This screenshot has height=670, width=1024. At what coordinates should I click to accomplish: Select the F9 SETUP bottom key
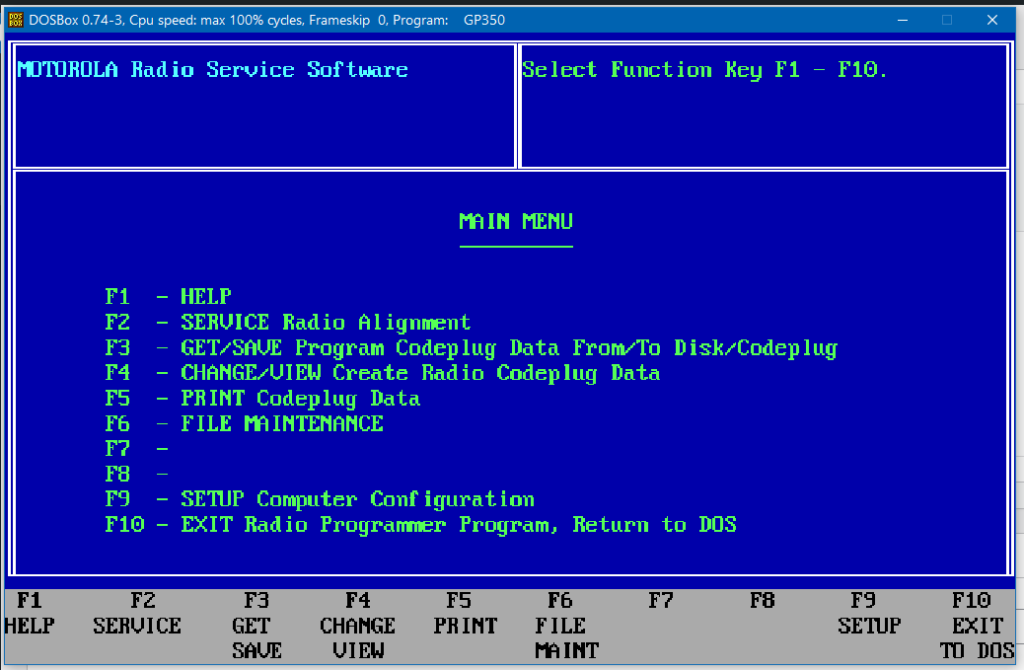(x=869, y=613)
